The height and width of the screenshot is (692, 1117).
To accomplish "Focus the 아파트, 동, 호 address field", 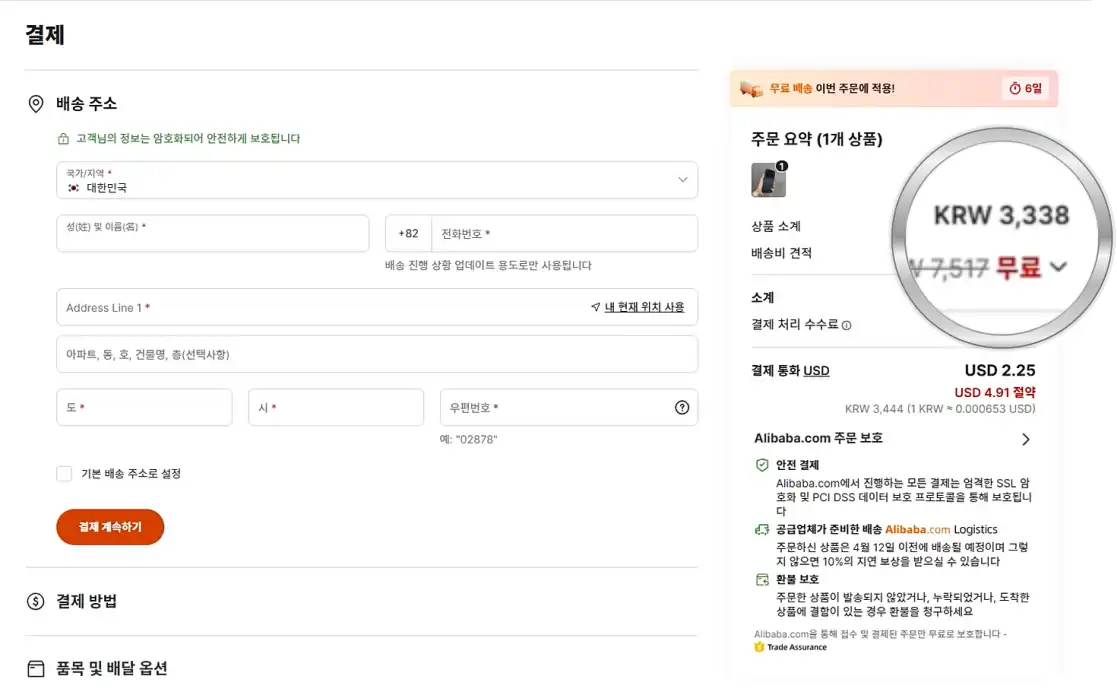I will tap(377, 354).
